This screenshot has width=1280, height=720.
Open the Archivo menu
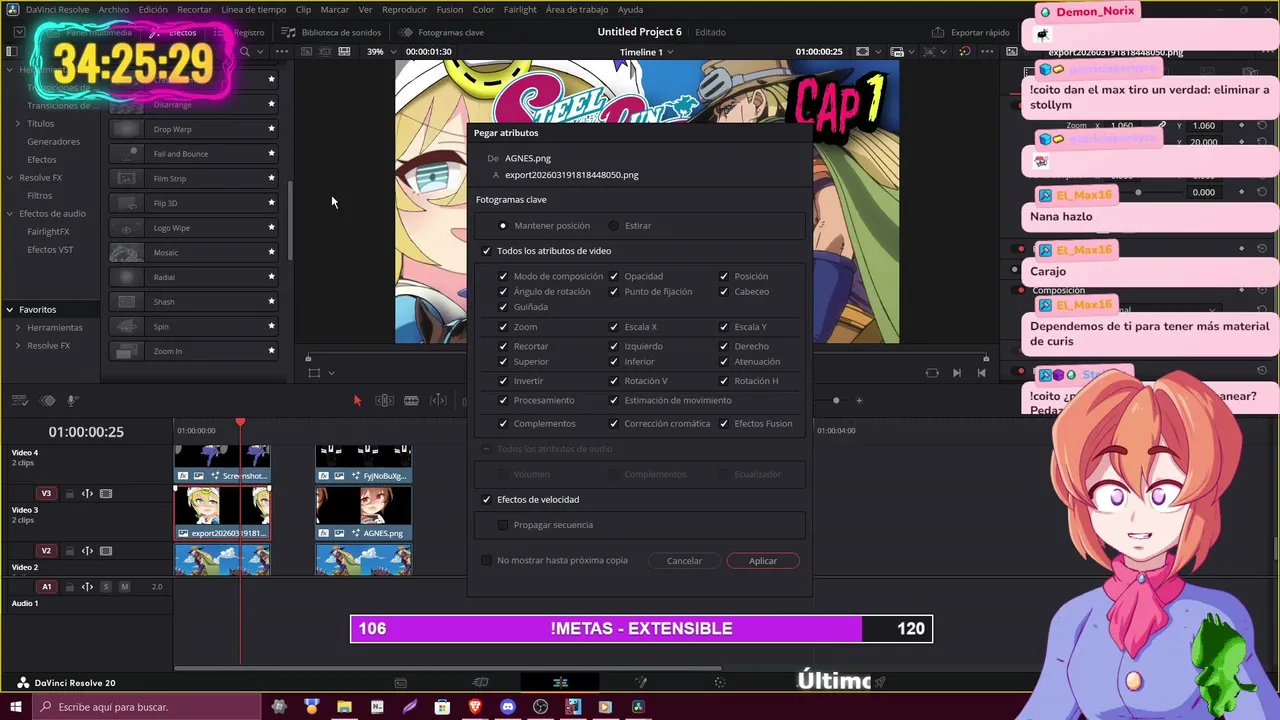(x=113, y=9)
